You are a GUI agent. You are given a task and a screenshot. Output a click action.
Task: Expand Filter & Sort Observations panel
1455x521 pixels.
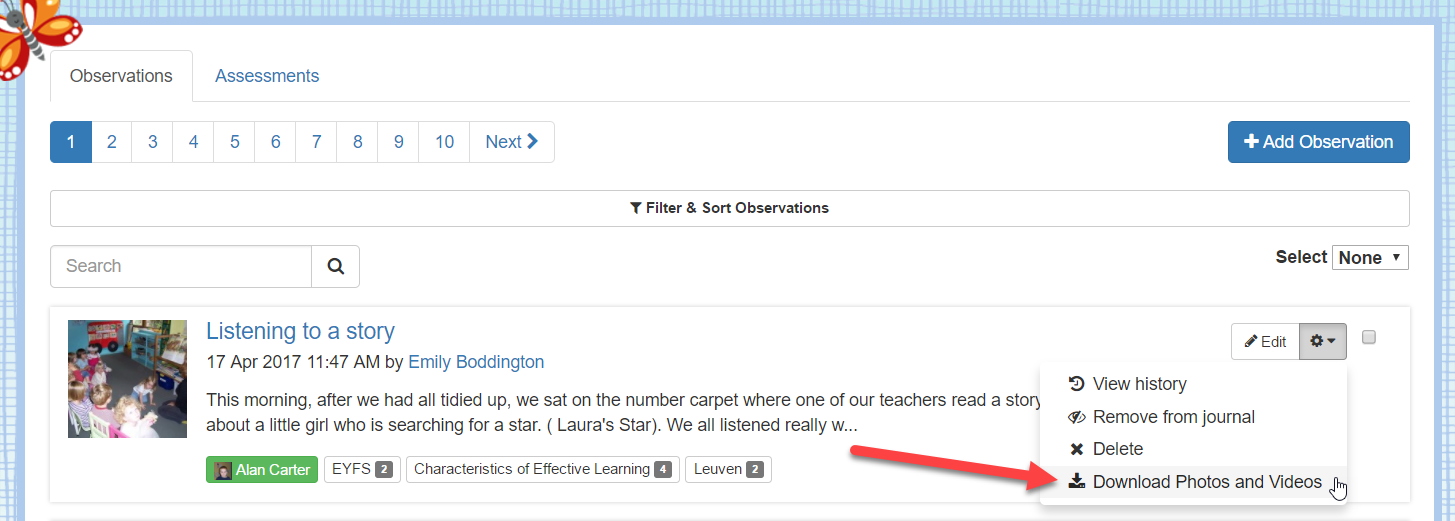(x=730, y=208)
